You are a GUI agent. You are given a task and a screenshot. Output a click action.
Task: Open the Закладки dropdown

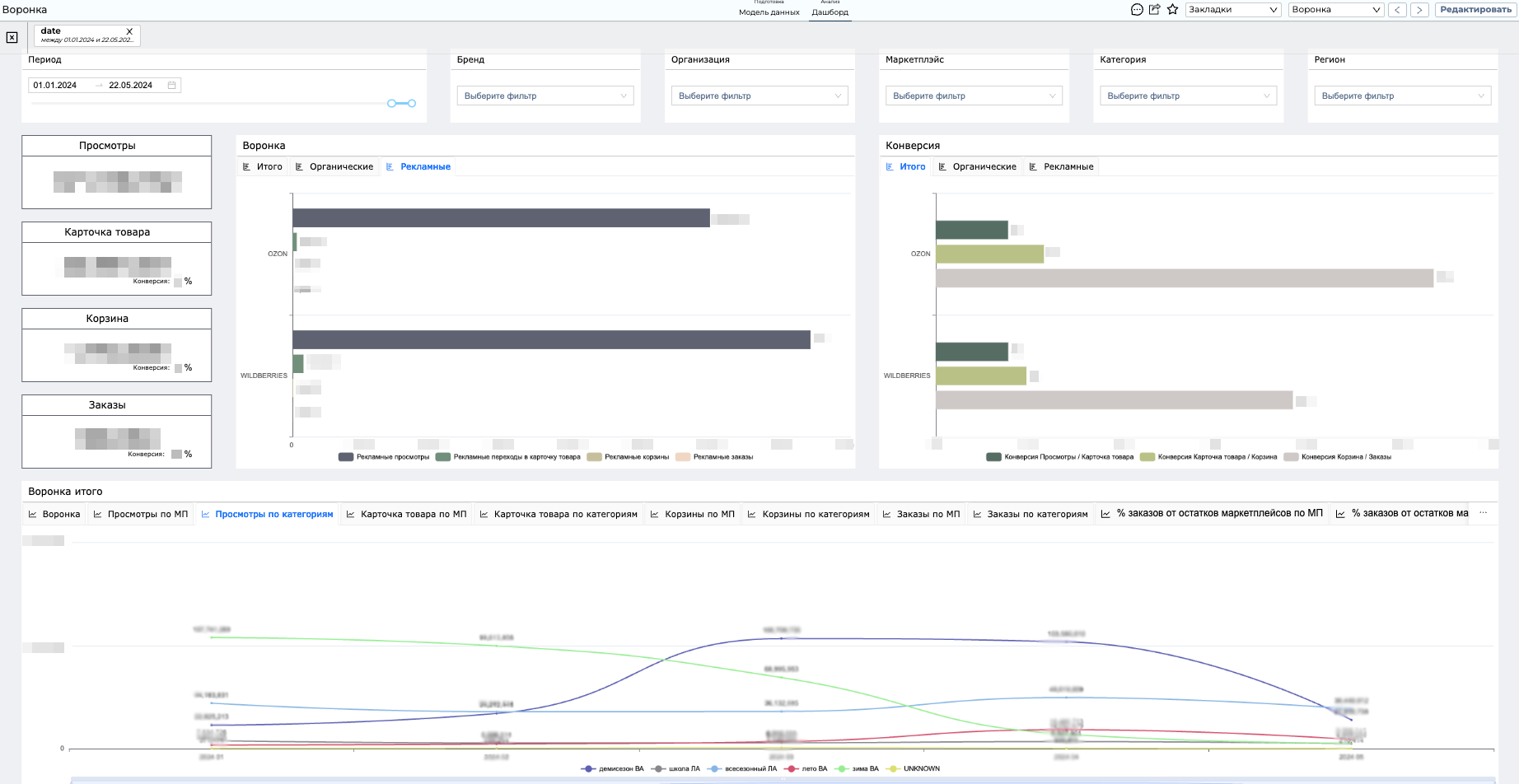(1233, 10)
